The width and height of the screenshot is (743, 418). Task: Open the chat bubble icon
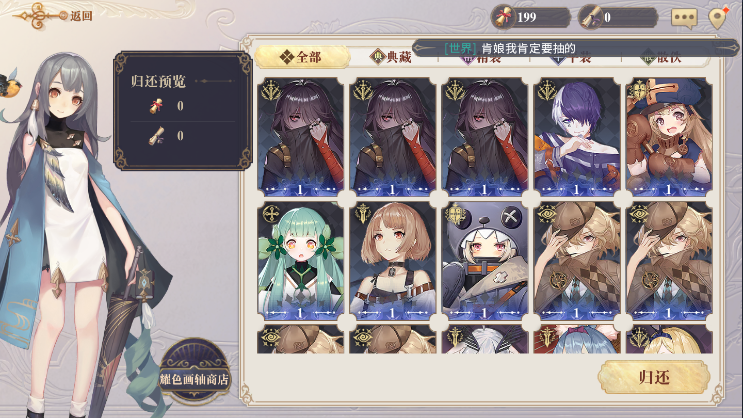point(684,18)
